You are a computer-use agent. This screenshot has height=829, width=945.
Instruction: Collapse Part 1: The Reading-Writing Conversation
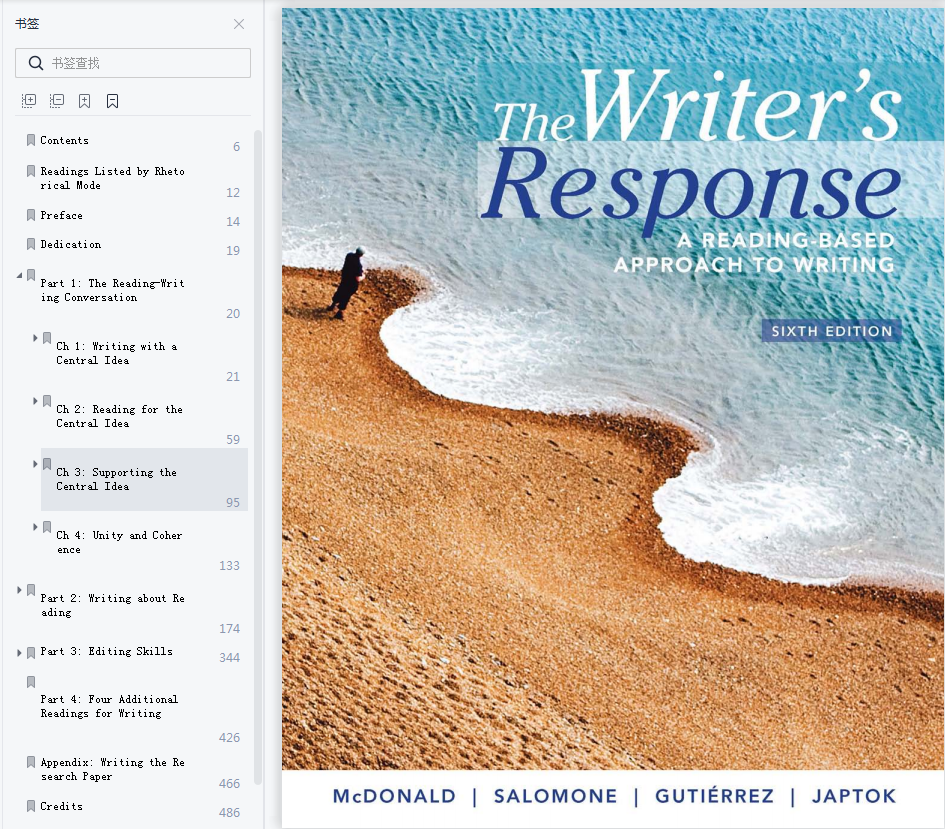[x=19, y=275]
